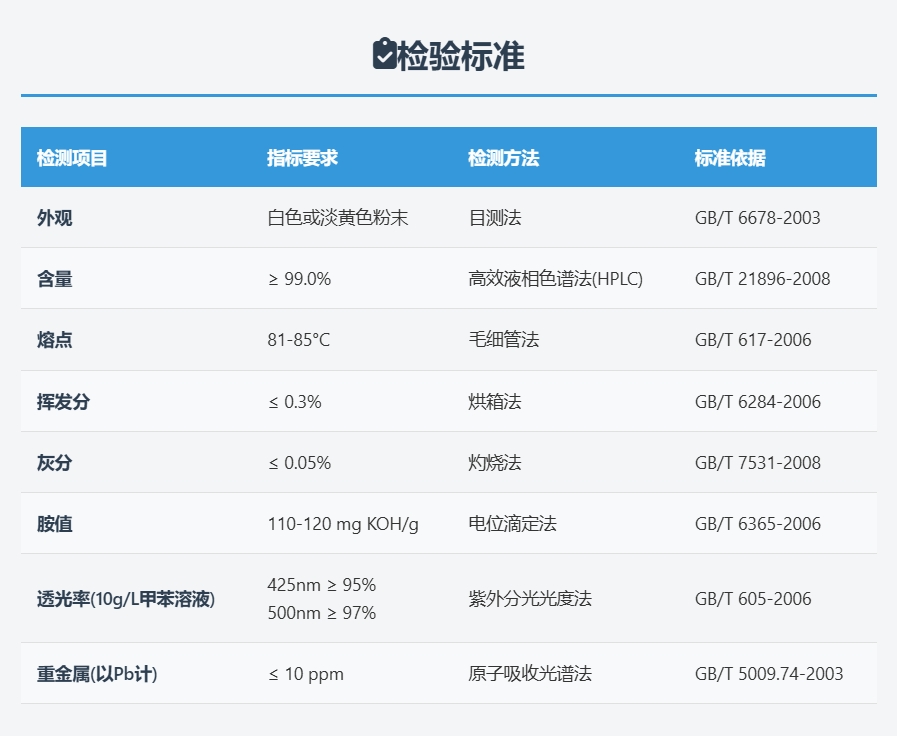Image resolution: width=897 pixels, height=736 pixels.
Task: Click the 检验标准 heading text
Action: 461,56
